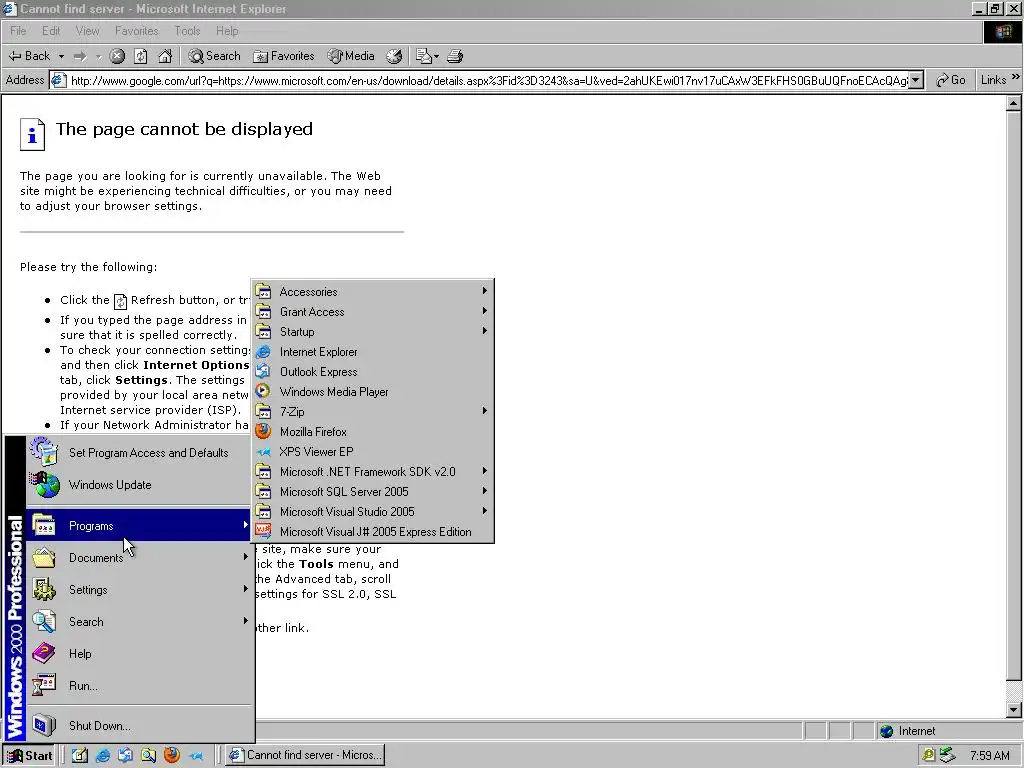Open the Run... dialog from Start menu
Viewport: 1024px width, 768px height.
(x=139, y=686)
